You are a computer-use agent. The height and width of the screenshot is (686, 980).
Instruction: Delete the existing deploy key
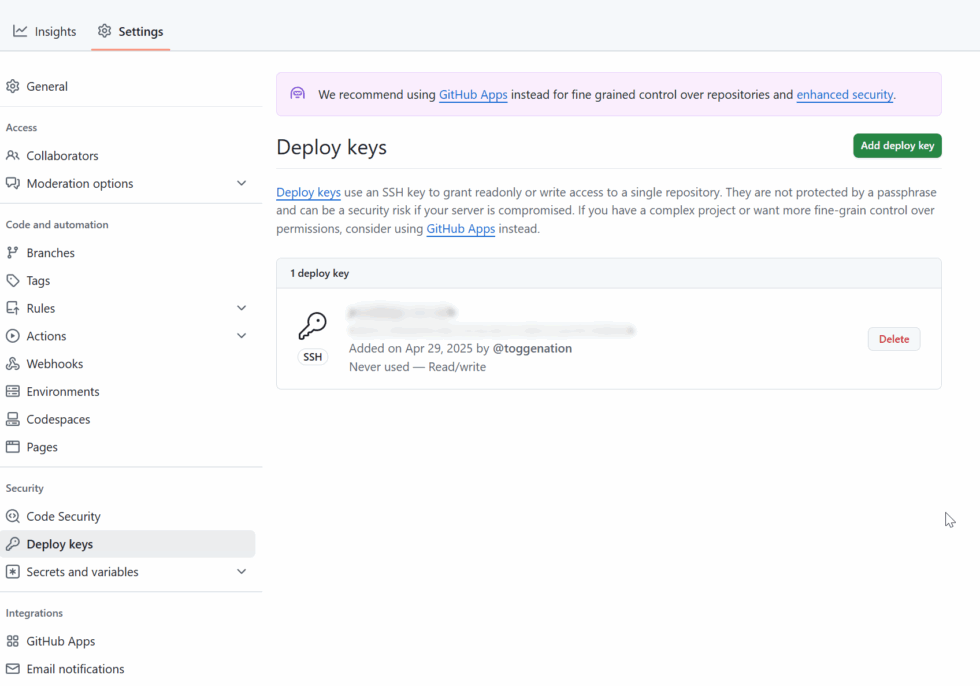click(x=893, y=338)
